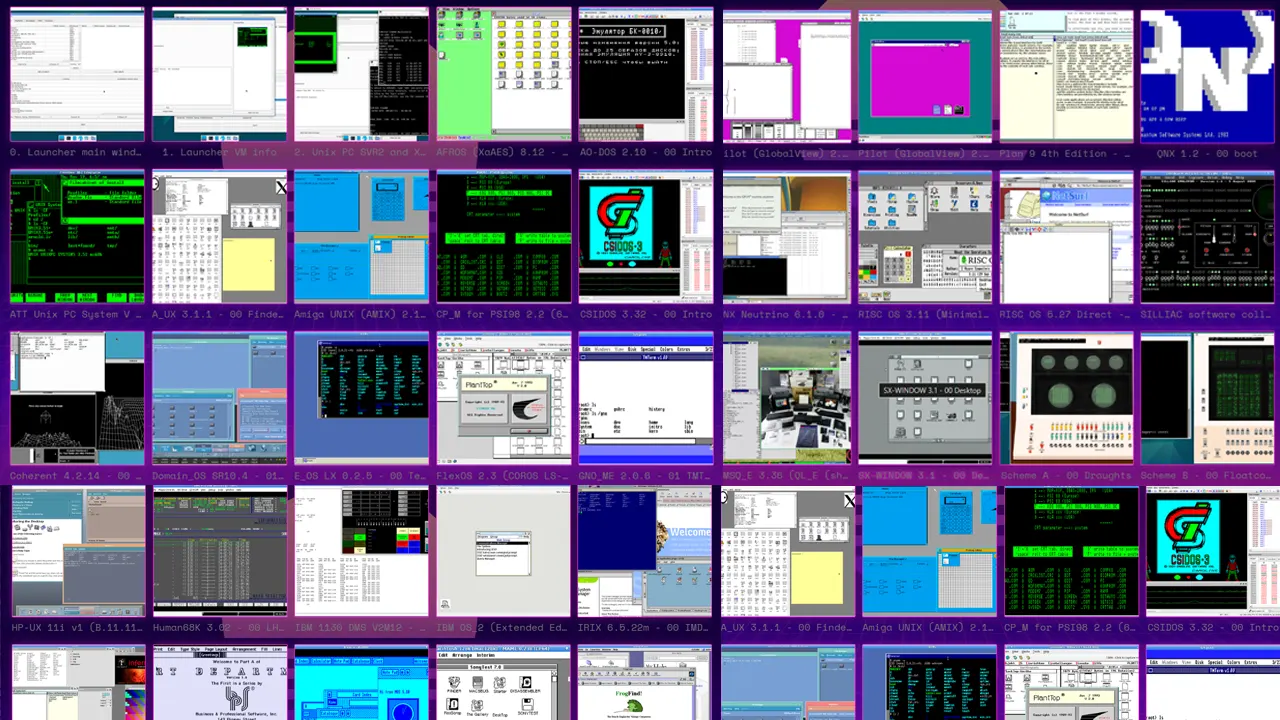The width and height of the screenshot is (1280, 720).
Task: Click the 'IBM 1130 DMS V2M12' caption
Action: coord(361,628)
